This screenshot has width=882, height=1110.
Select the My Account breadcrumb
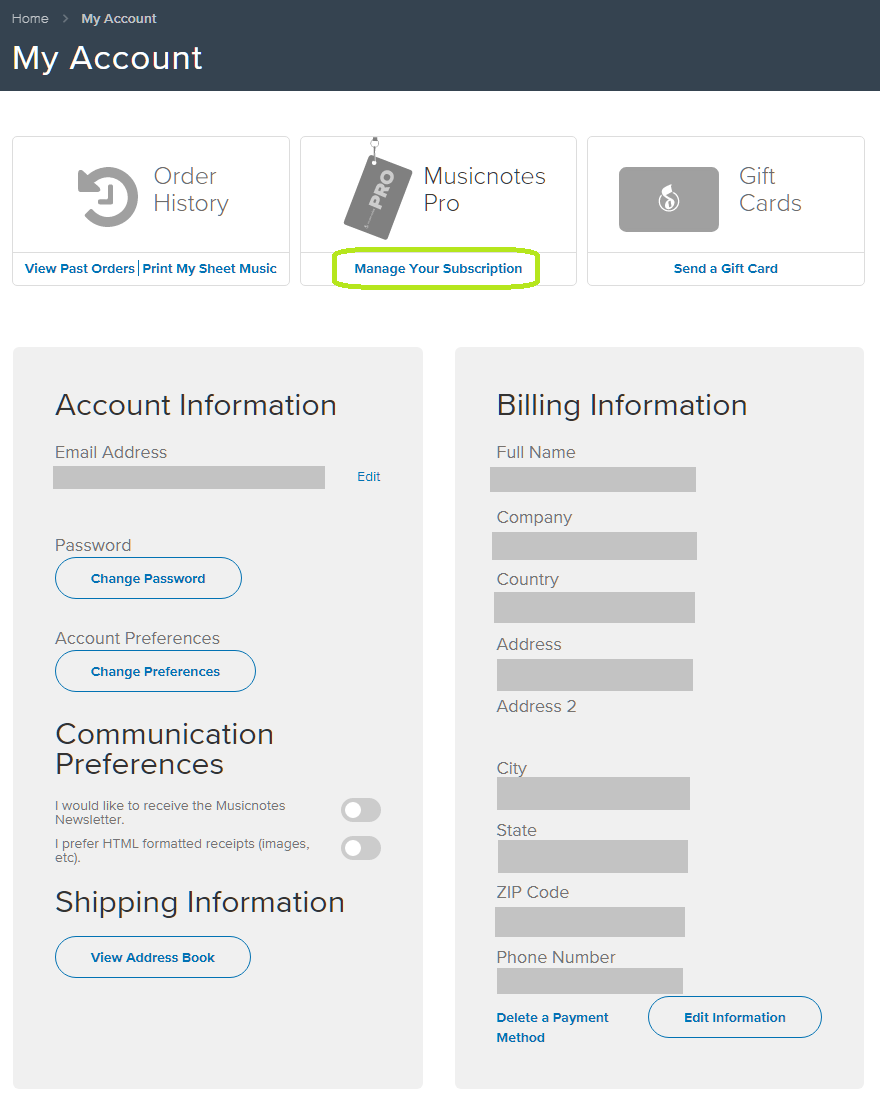[x=118, y=18]
